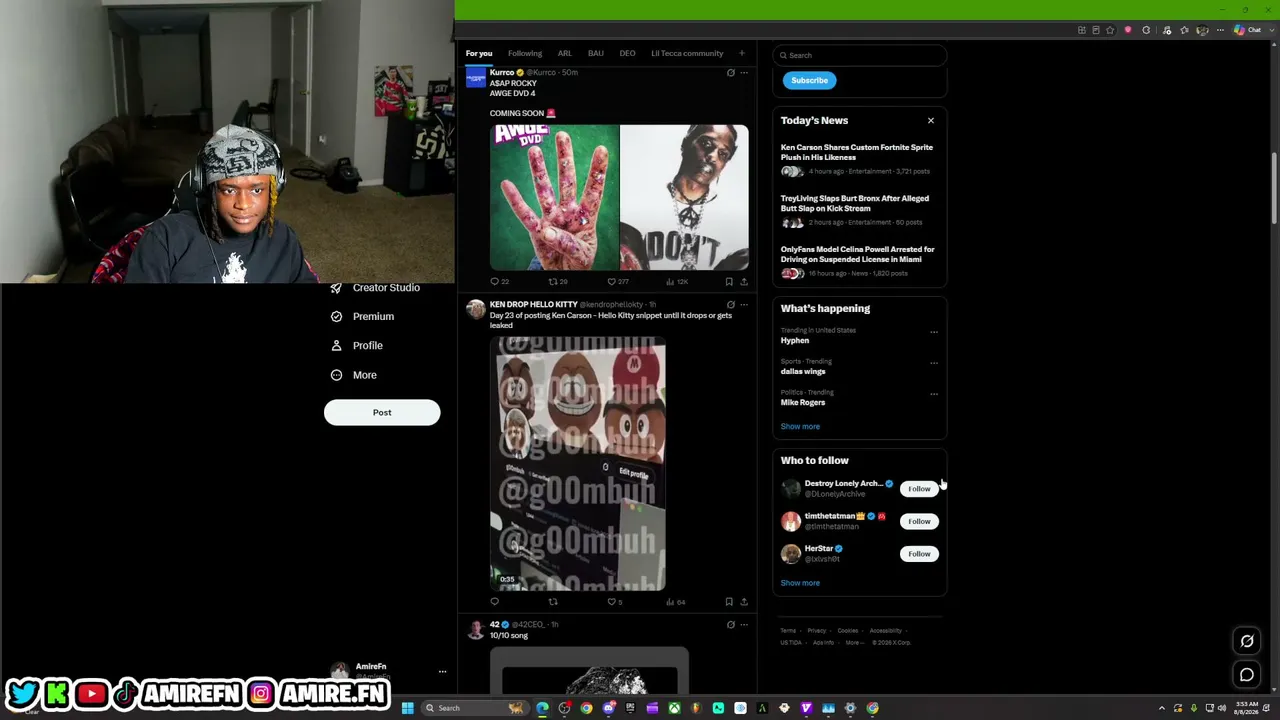Viewport: 1280px width, 720px height.
Task: Open Profile from the sidebar
Action: pos(357,345)
